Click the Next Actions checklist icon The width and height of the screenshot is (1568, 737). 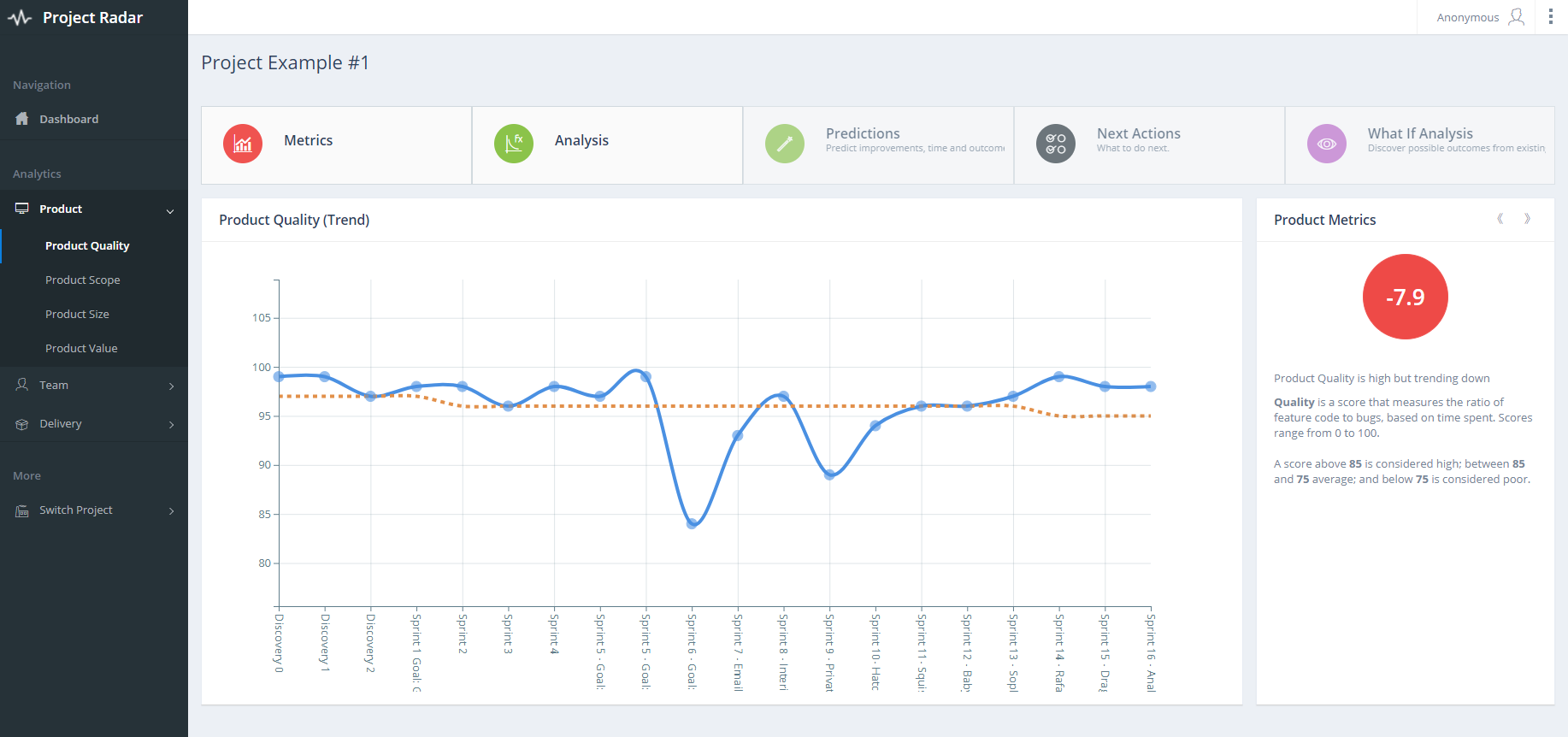1056,144
